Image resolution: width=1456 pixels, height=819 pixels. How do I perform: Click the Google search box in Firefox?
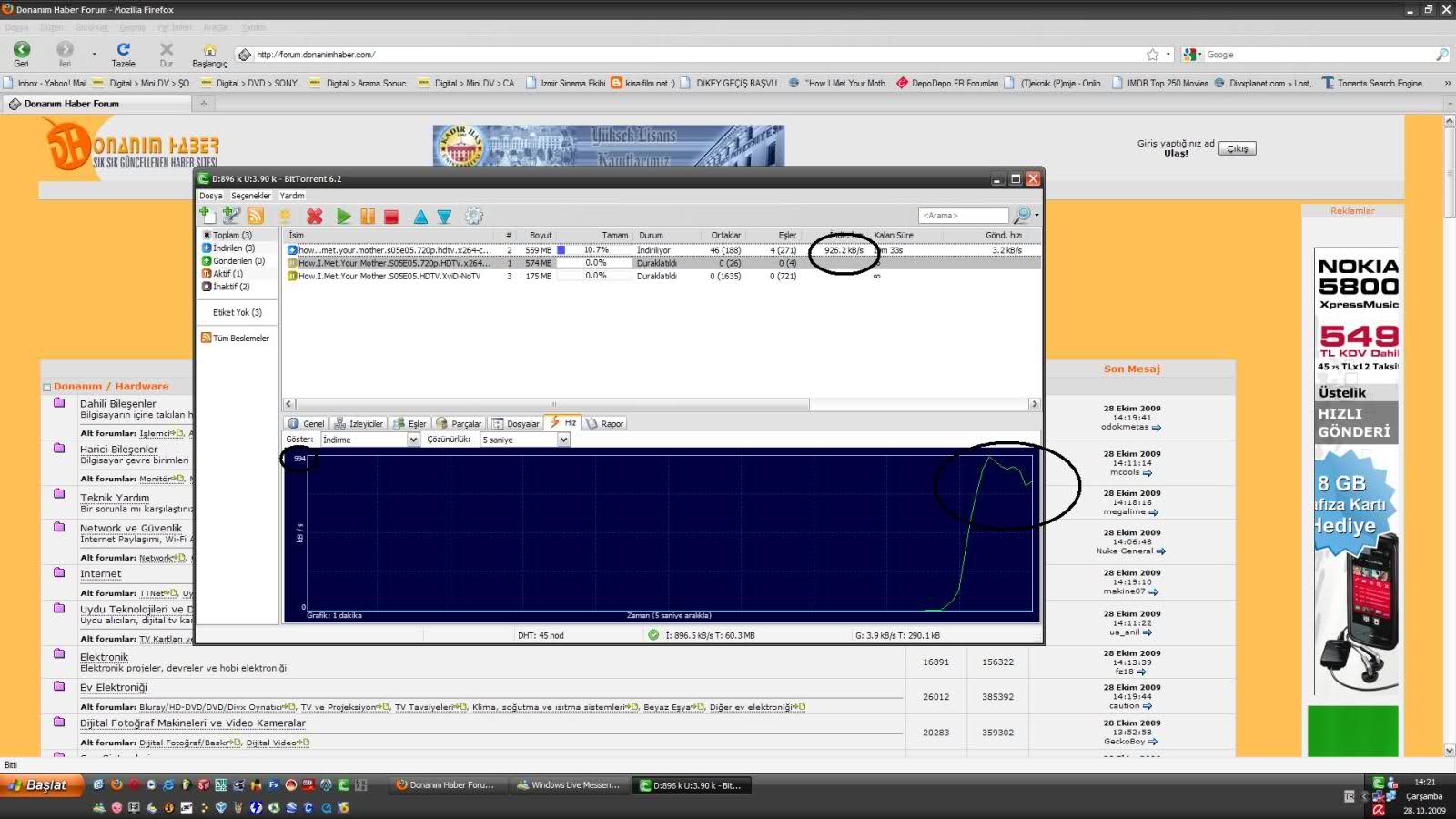1318,55
